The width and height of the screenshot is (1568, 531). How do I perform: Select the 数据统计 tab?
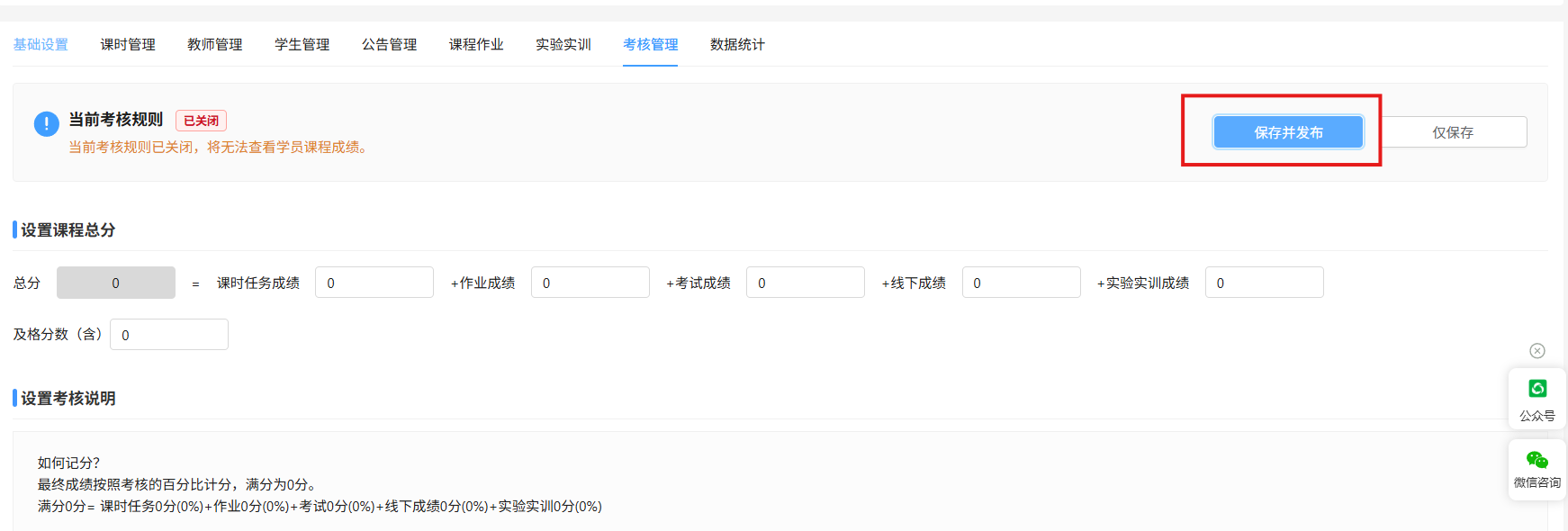click(737, 44)
